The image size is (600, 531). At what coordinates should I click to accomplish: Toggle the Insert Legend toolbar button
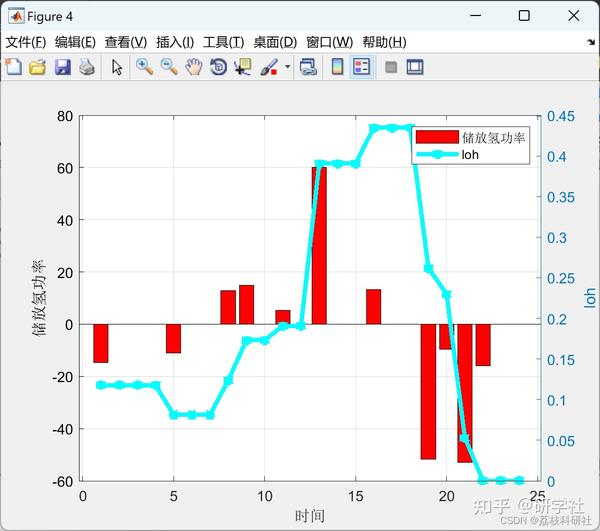(x=362, y=67)
